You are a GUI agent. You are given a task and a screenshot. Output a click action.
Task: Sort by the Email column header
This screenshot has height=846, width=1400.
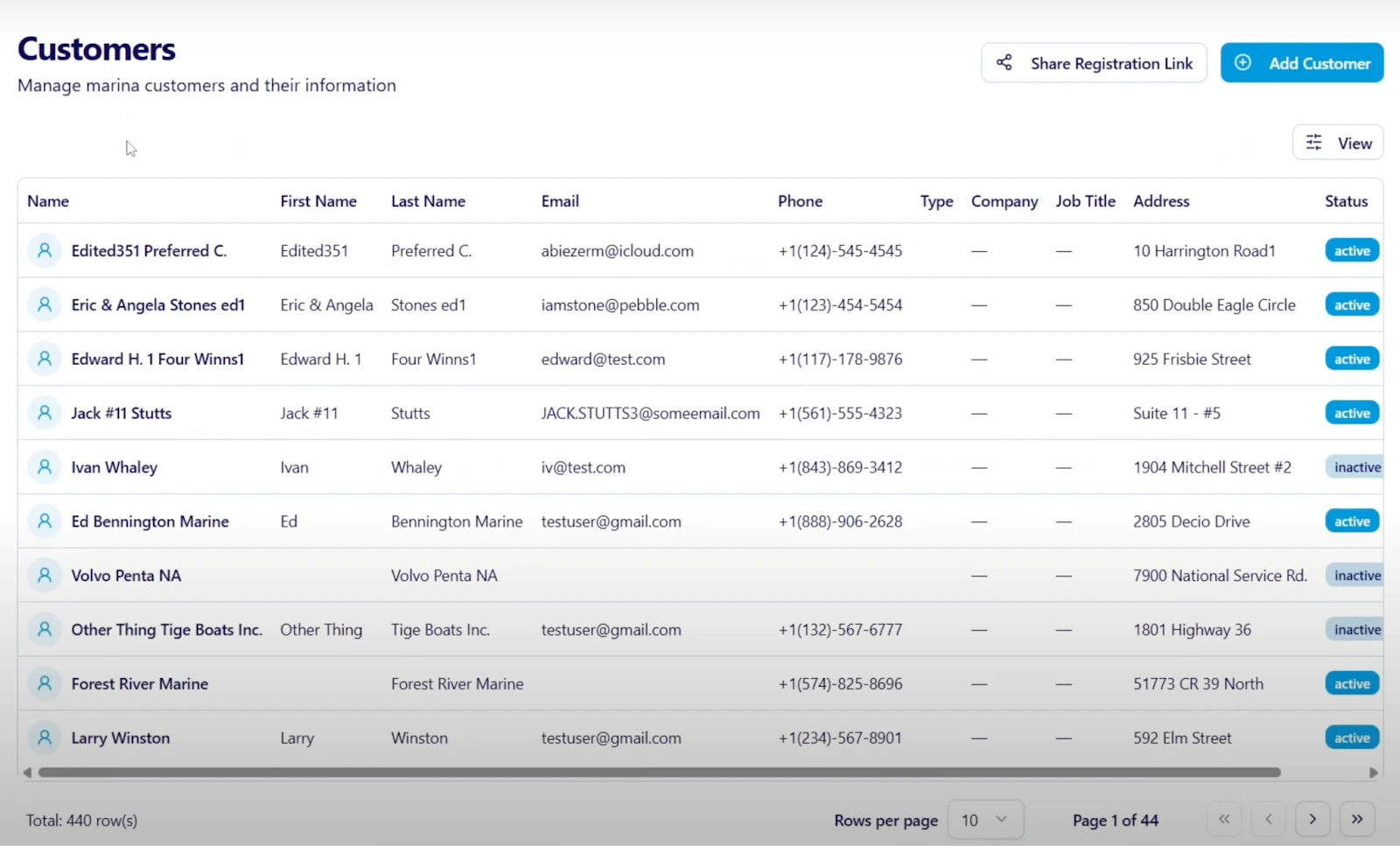click(x=560, y=201)
